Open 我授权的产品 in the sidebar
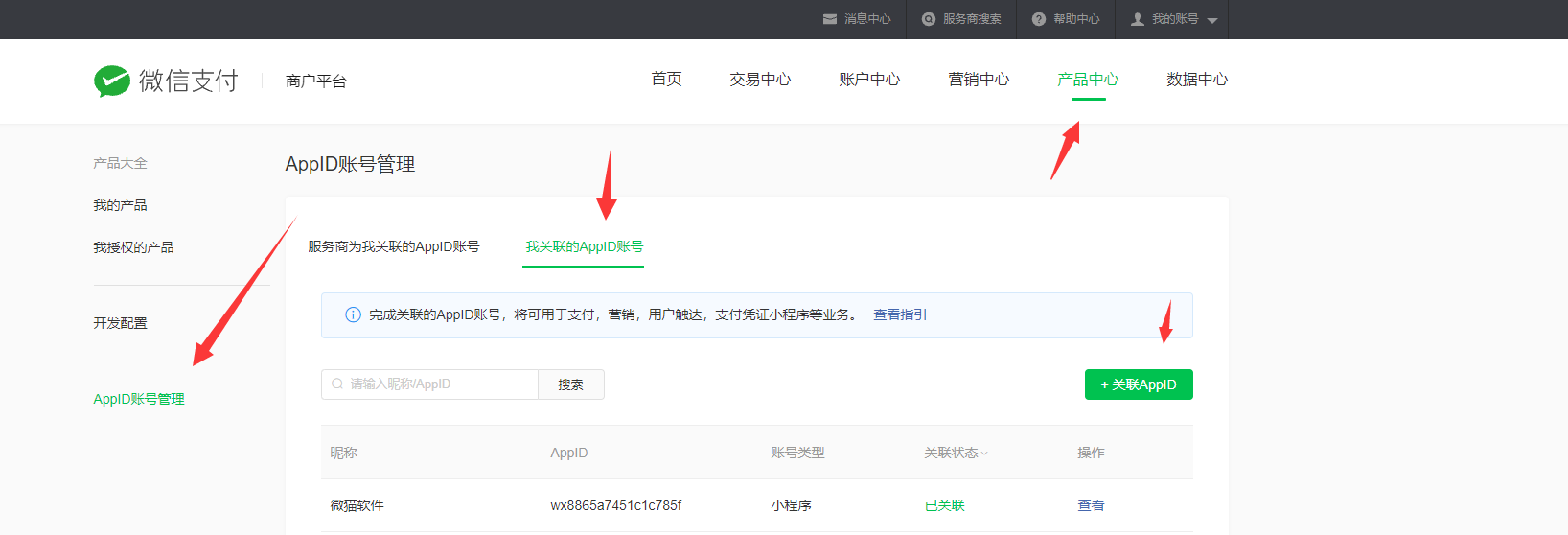 point(133,247)
